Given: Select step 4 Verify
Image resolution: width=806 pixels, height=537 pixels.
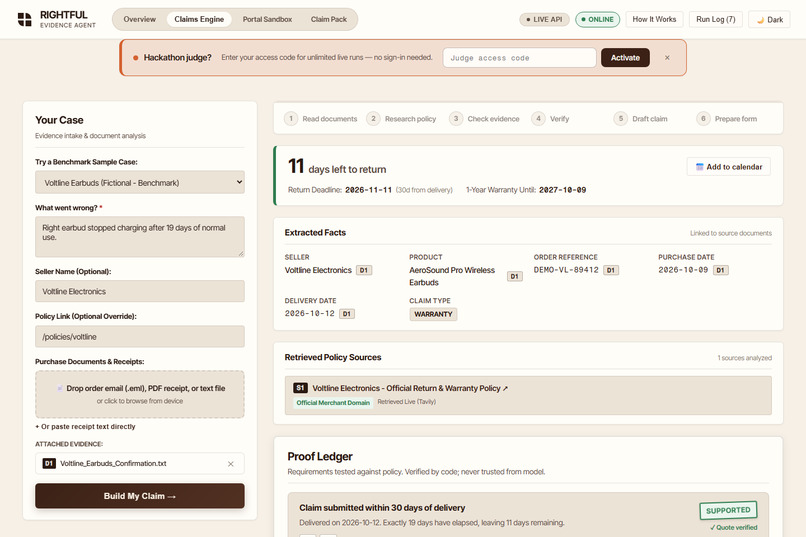Looking at the screenshot, I should (551, 119).
